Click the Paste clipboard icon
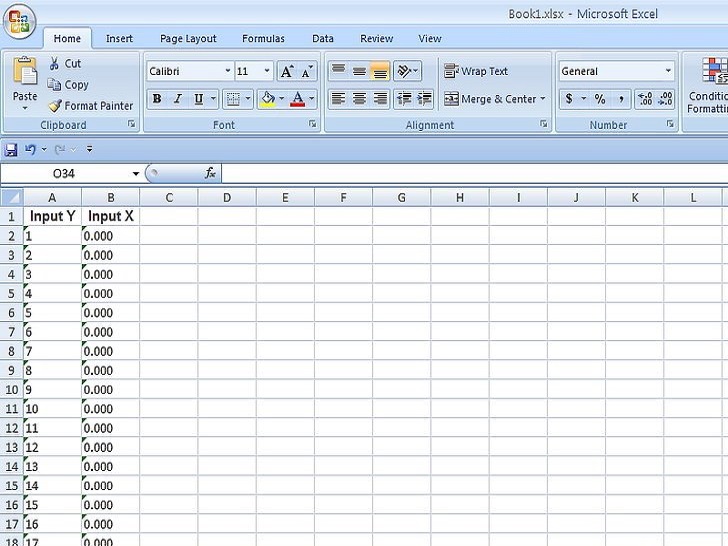Image resolution: width=728 pixels, height=546 pixels. click(x=25, y=74)
